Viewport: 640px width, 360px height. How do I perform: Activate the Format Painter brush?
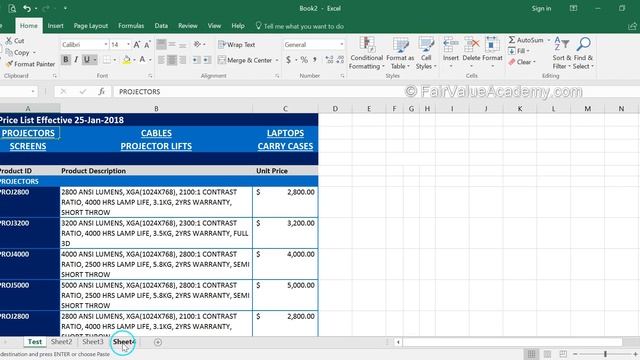pos(9,64)
